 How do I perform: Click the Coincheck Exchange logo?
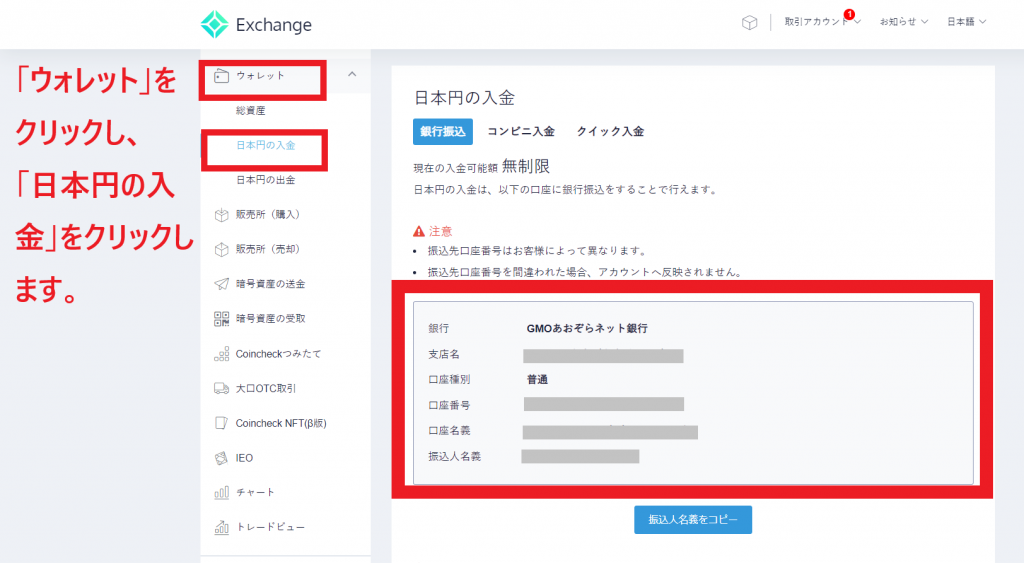[x=256, y=24]
